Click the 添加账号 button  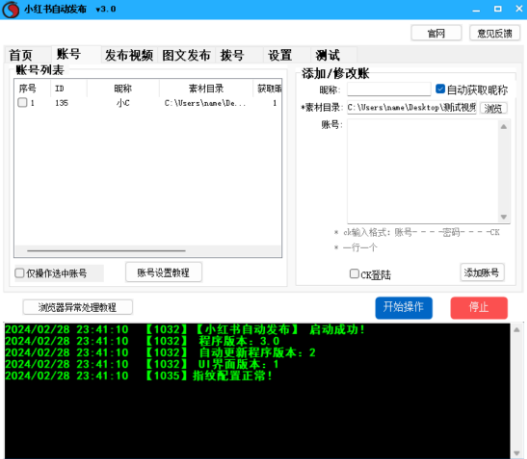coord(482,273)
